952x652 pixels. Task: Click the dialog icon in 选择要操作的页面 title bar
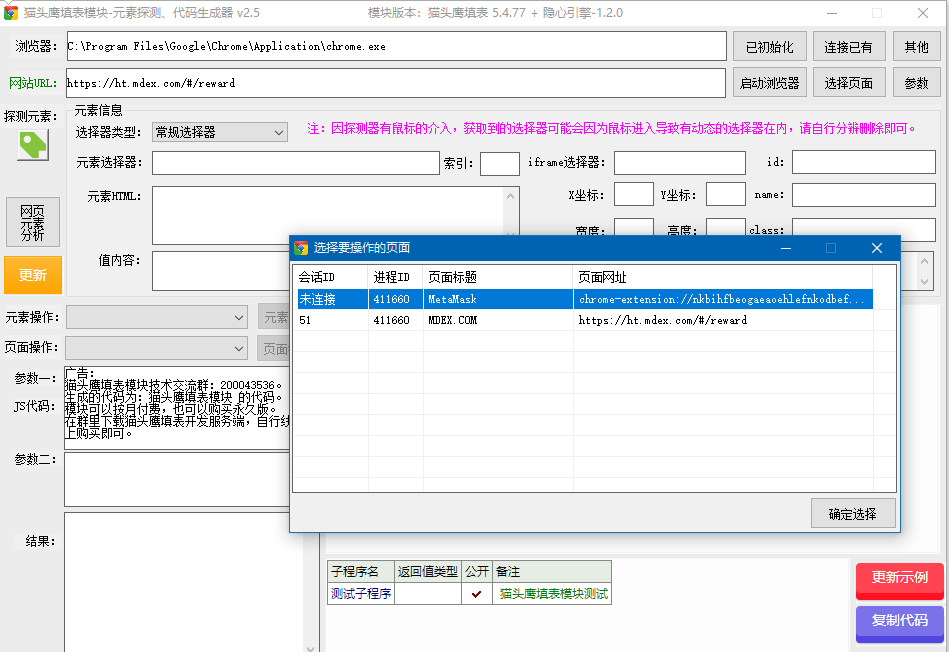[302, 248]
